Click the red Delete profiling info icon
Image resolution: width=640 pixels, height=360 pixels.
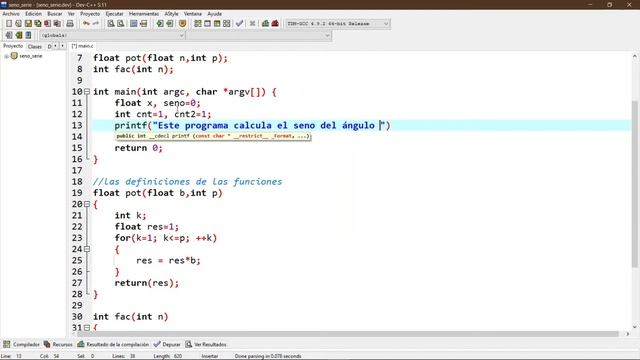click(275, 24)
